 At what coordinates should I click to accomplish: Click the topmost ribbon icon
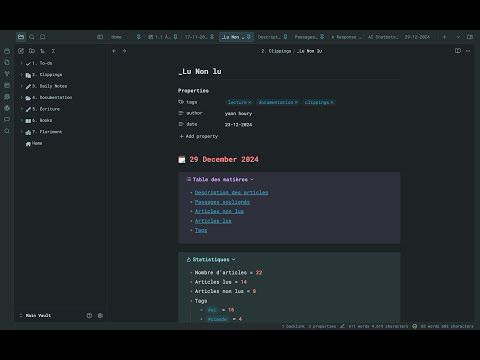pyautogui.click(x=7, y=51)
